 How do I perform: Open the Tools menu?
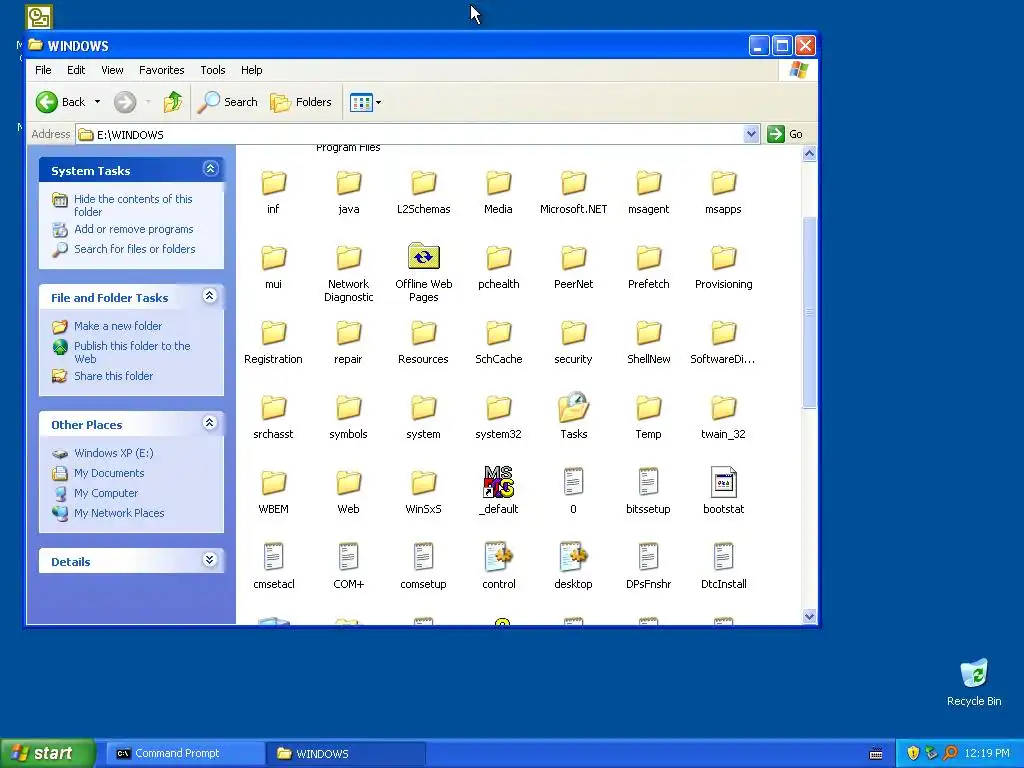(212, 70)
